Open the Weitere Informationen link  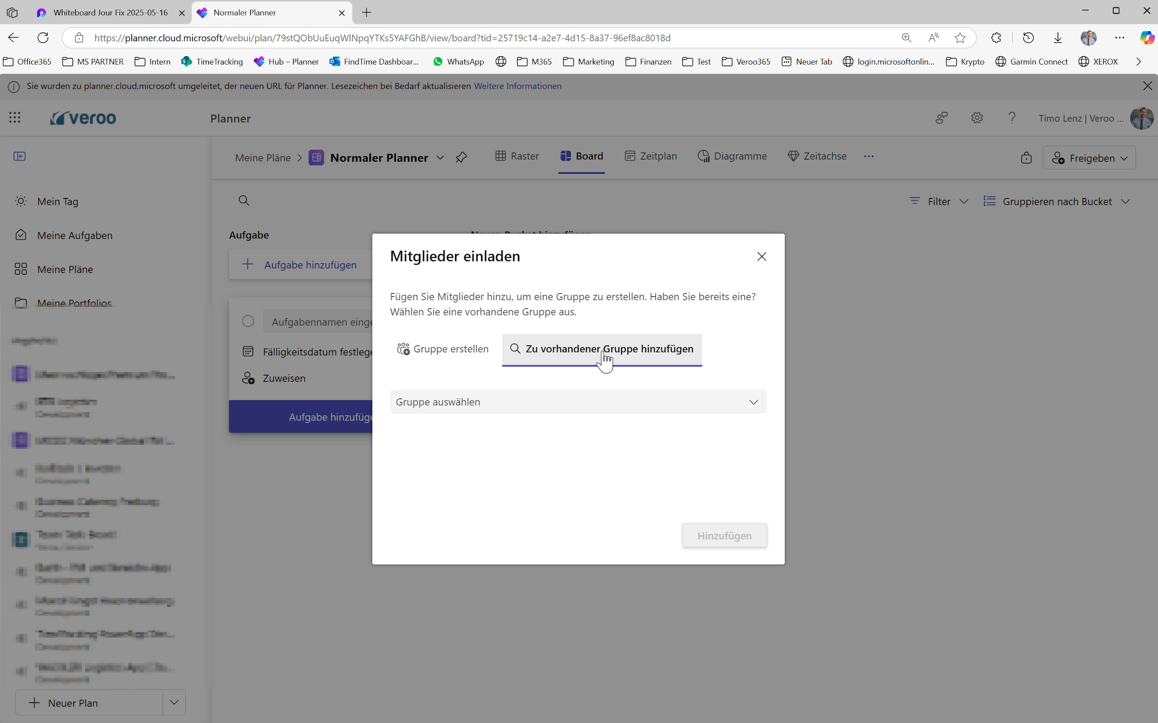coord(517,86)
